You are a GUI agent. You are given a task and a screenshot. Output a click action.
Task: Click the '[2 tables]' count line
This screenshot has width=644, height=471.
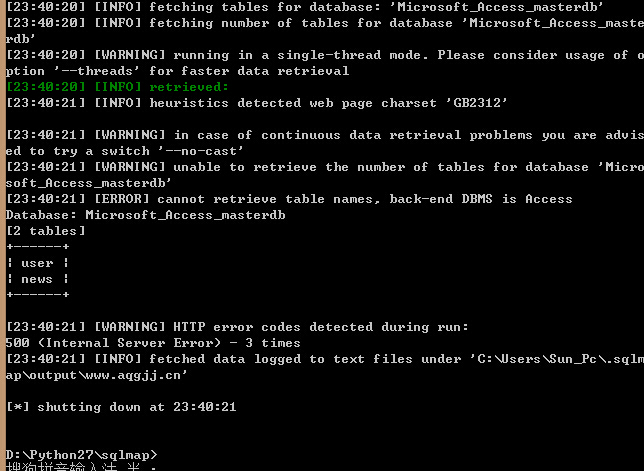click(x=46, y=231)
